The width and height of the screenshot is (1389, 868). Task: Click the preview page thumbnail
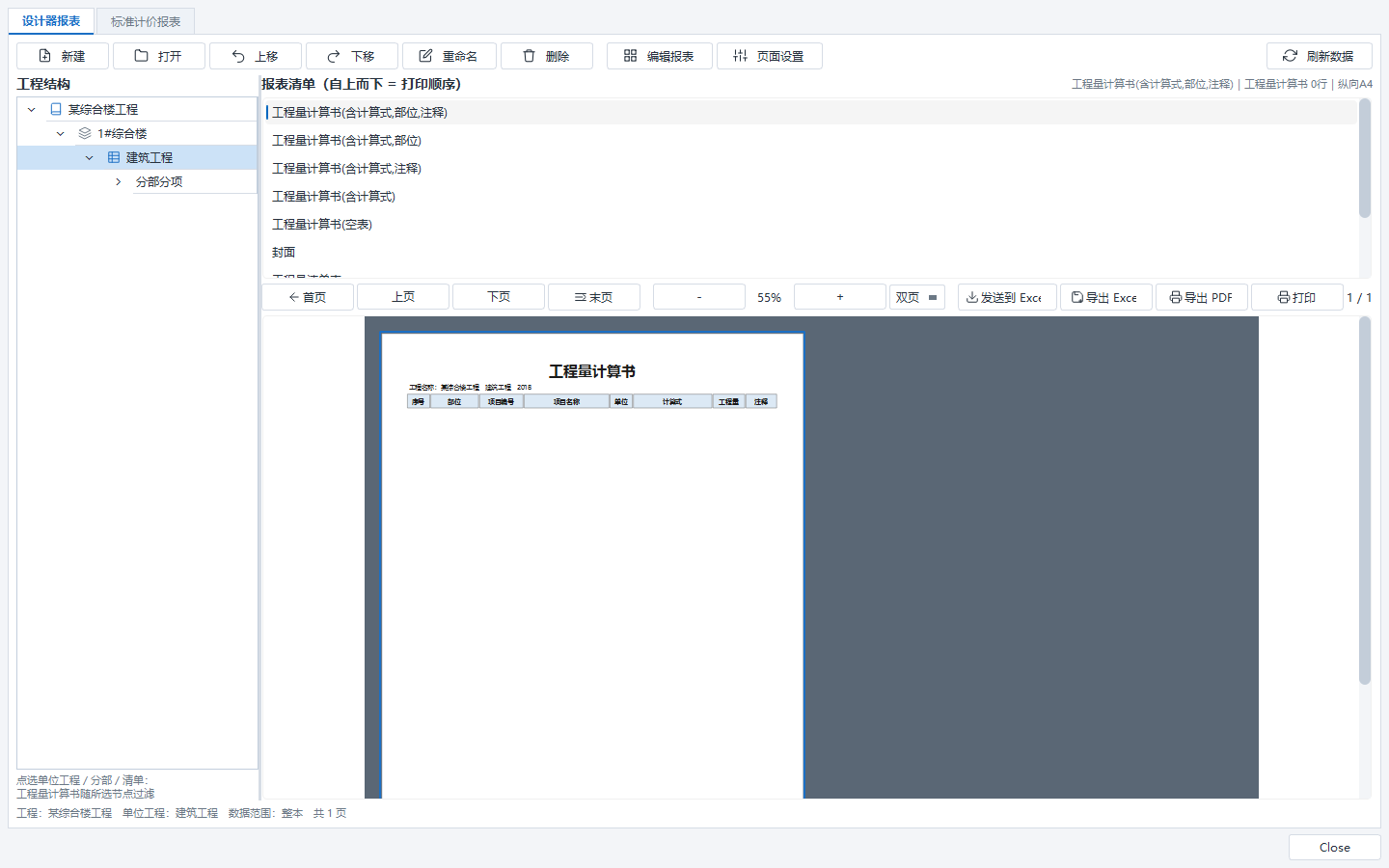pos(592,566)
